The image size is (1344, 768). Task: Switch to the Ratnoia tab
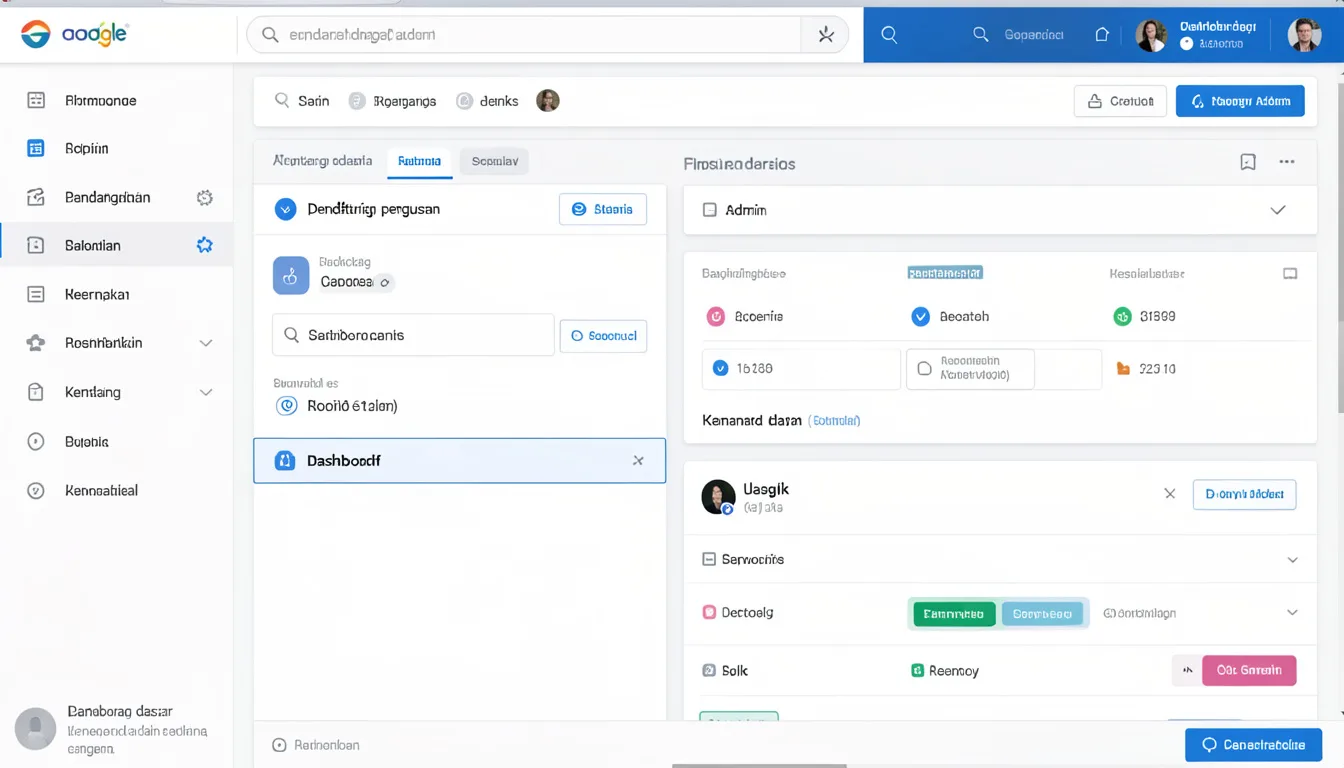click(420, 161)
